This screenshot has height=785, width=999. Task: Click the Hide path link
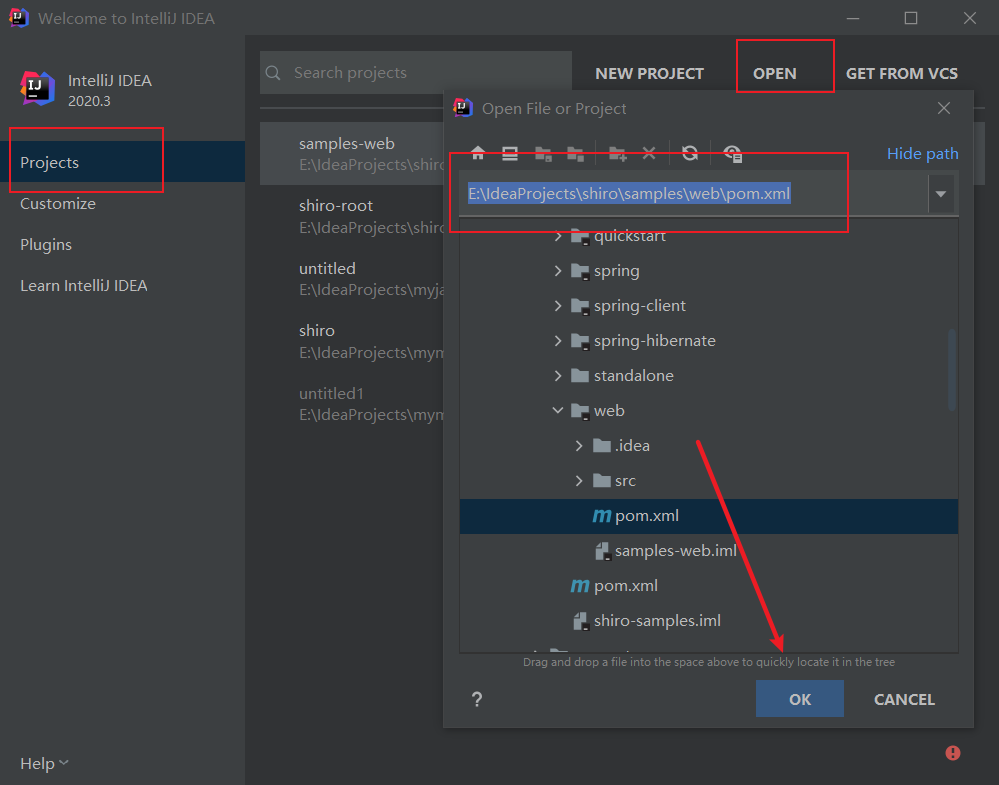point(923,154)
